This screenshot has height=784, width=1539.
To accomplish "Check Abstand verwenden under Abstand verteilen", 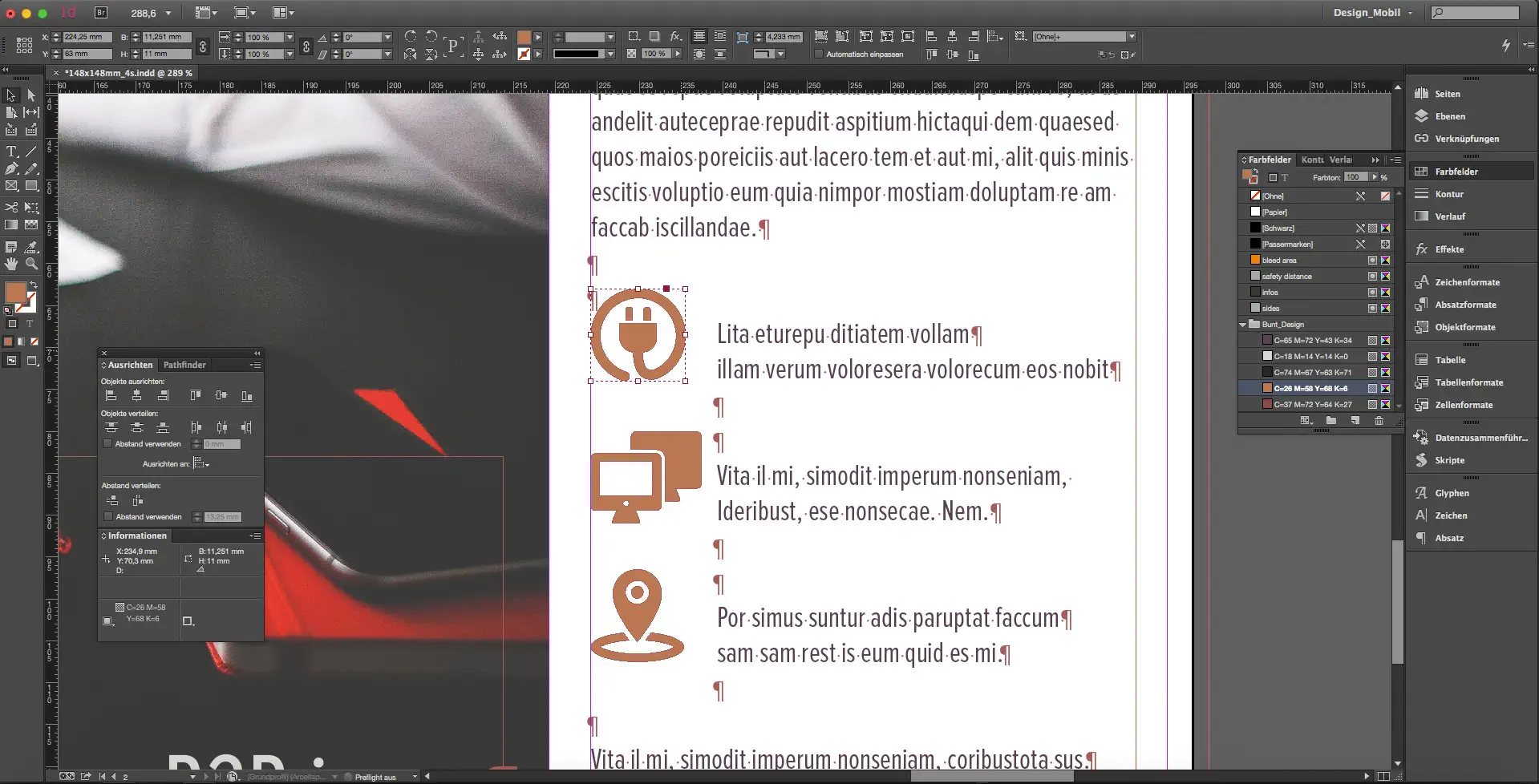I will 108,516.
